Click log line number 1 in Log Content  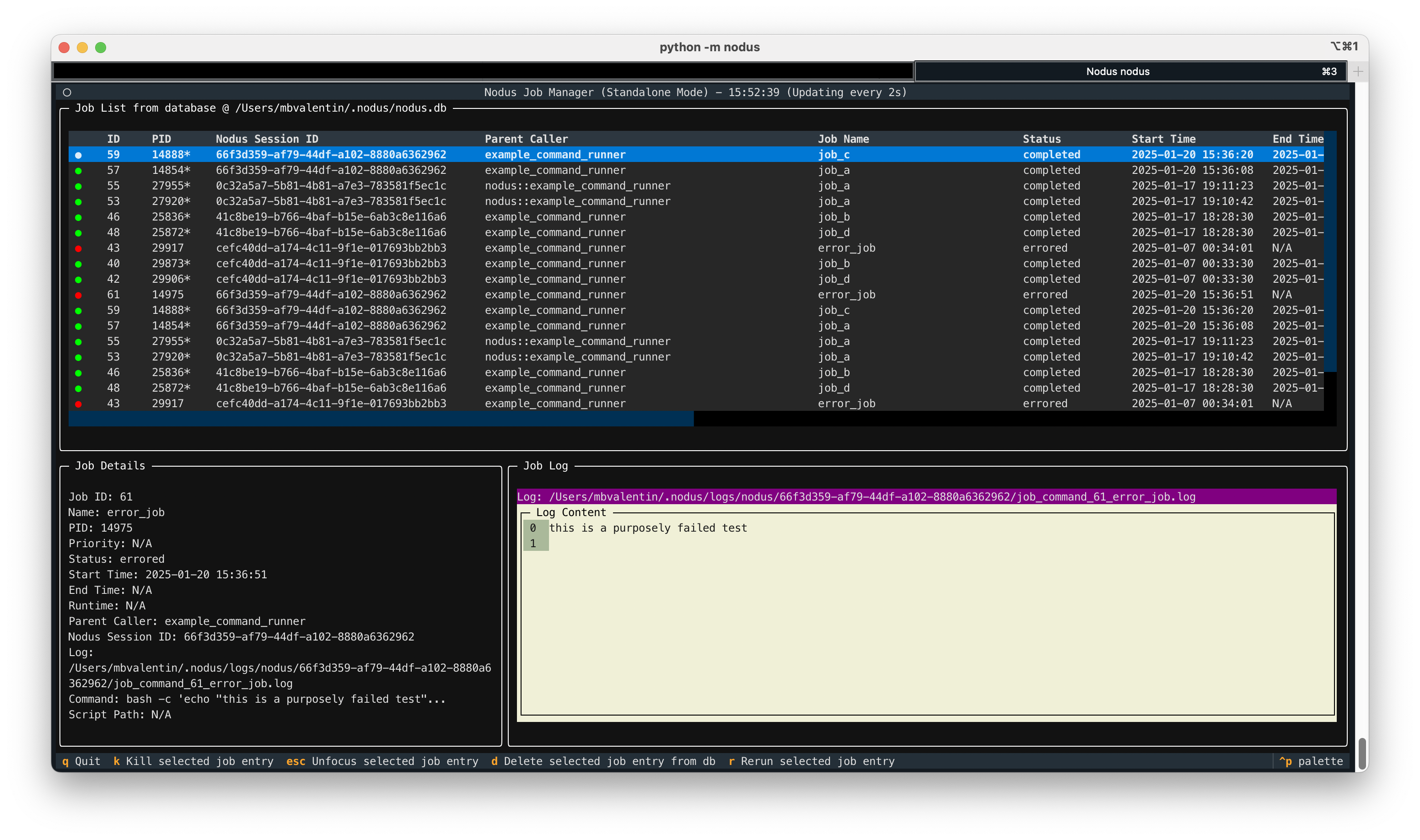coord(532,544)
